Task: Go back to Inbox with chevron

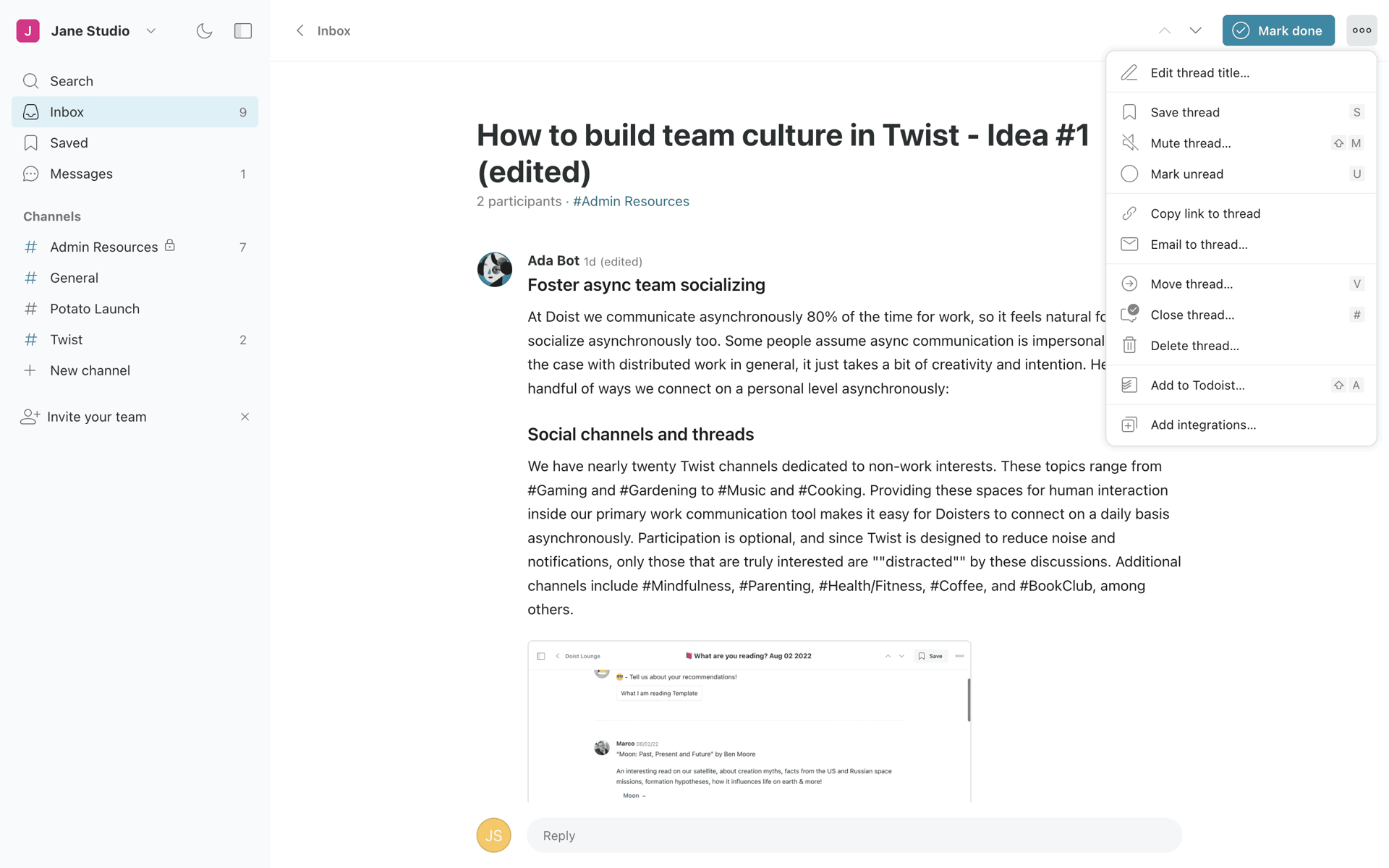Action: 300,30
